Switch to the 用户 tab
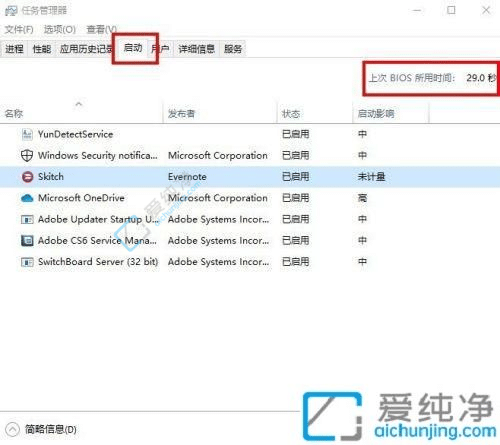This screenshot has height=445, width=500. point(161,49)
